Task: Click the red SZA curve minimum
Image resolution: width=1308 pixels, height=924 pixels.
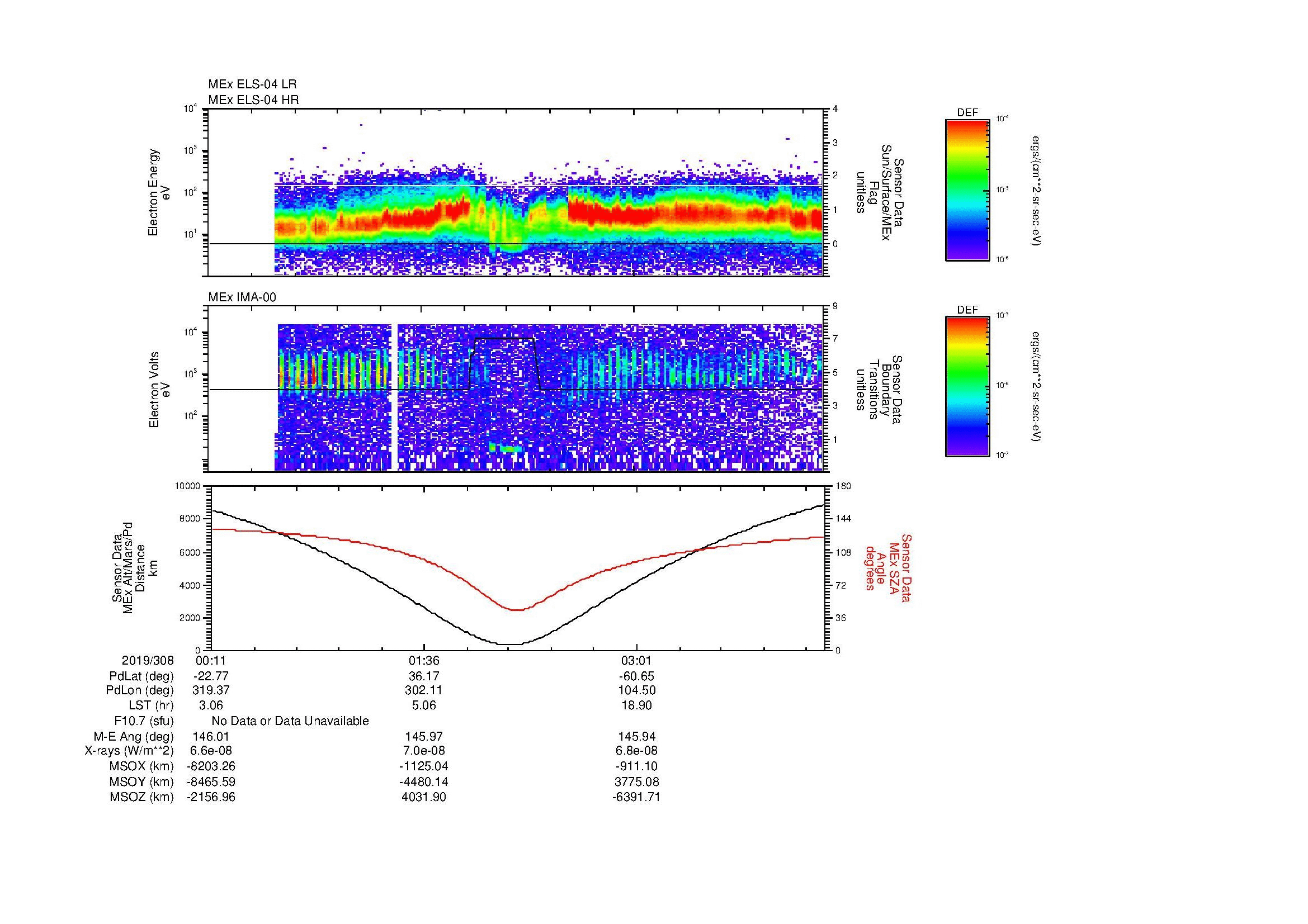Action: (516, 610)
